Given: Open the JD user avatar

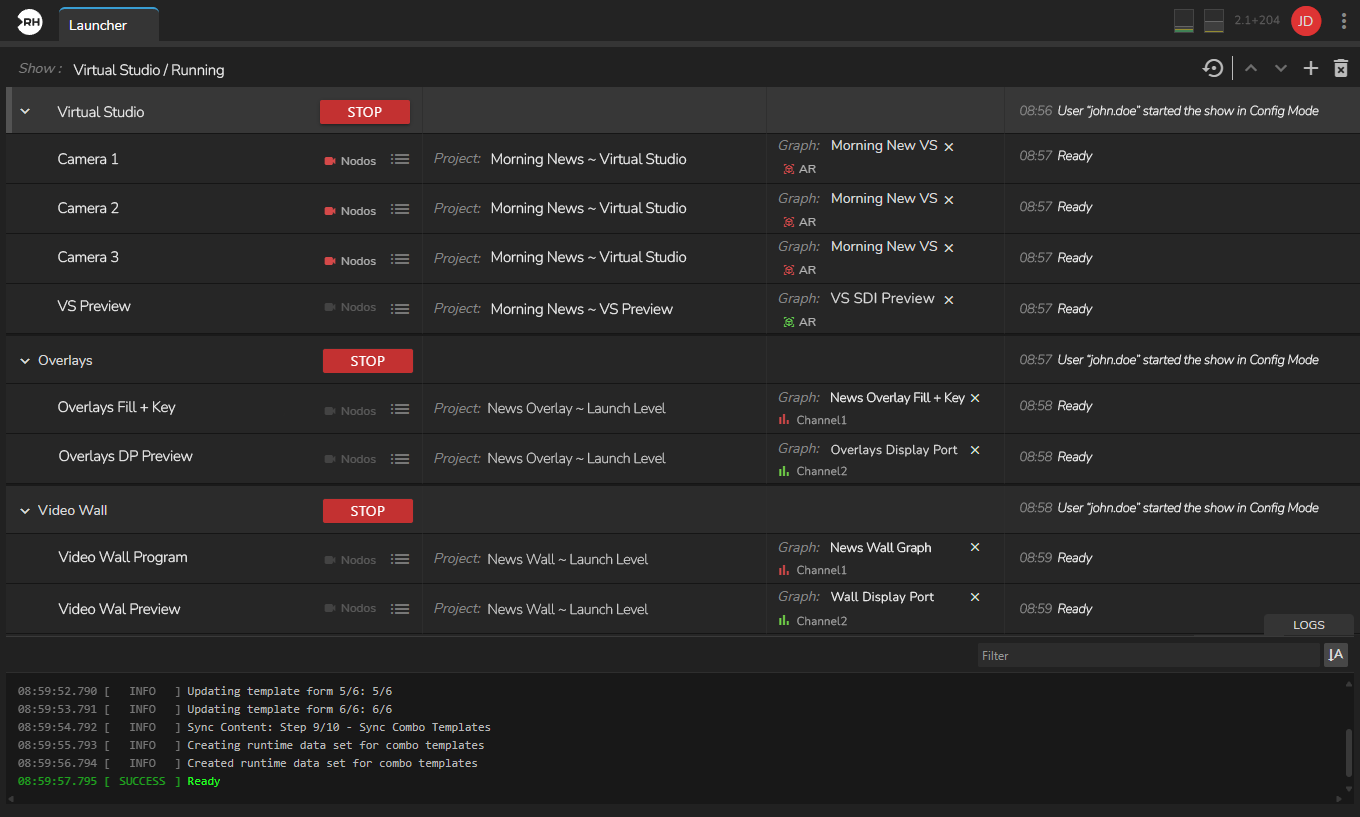Looking at the screenshot, I should pos(1305,21).
